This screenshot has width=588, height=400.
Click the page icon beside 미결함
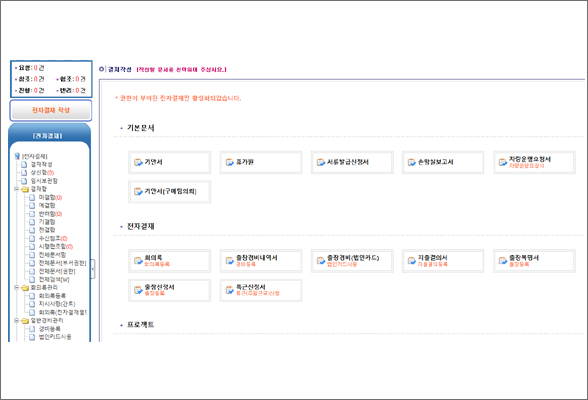(x=32, y=198)
